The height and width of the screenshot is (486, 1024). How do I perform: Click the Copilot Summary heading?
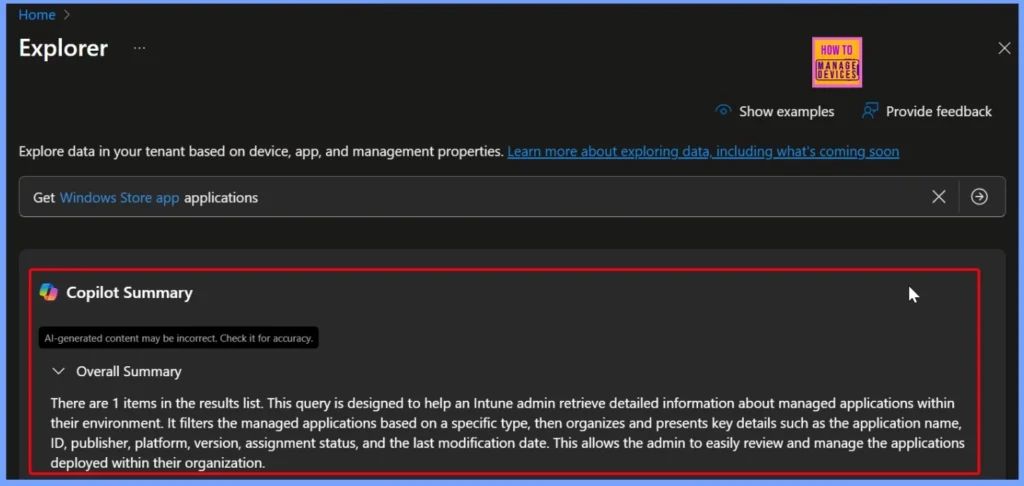coord(129,293)
